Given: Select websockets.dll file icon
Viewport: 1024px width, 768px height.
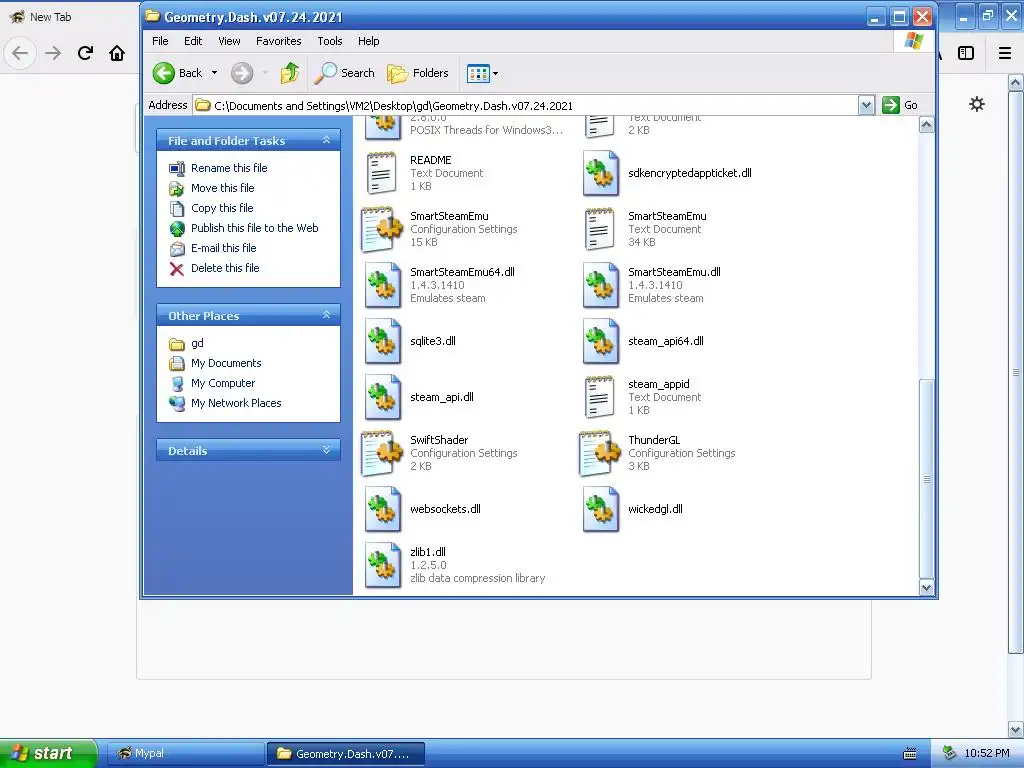Looking at the screenshot, I should [383, 509].
